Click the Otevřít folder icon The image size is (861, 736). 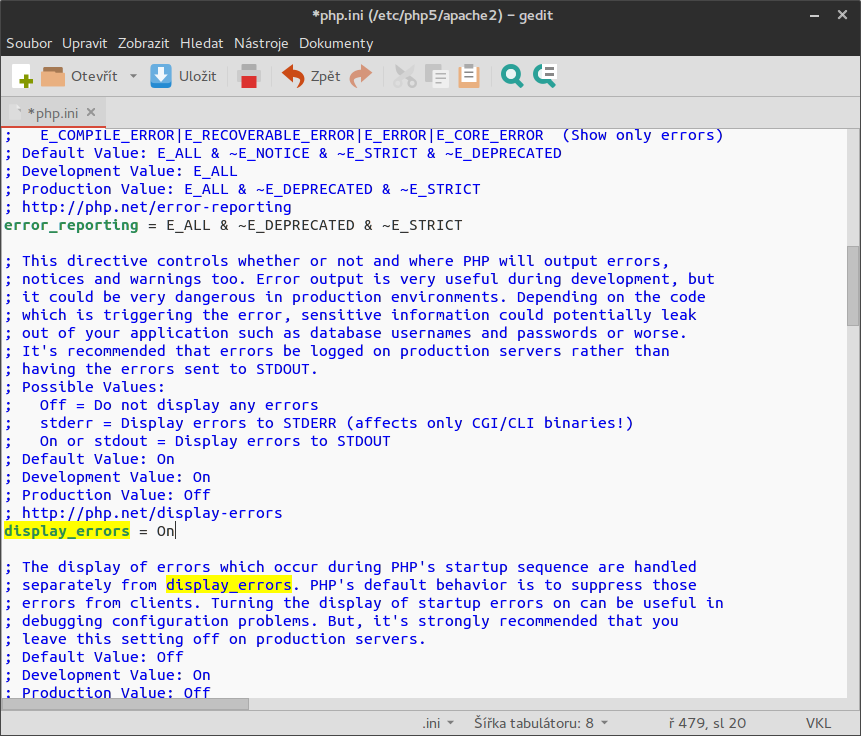tap(53, 76)
